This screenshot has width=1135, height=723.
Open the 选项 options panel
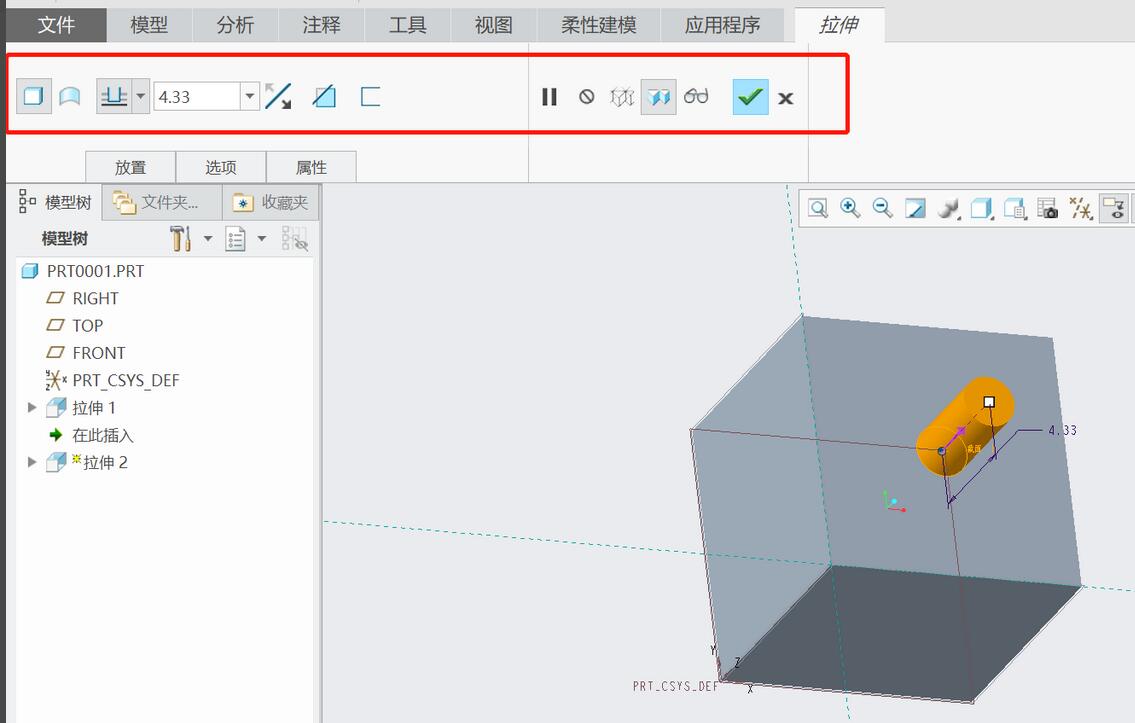[x=221, y=167]
